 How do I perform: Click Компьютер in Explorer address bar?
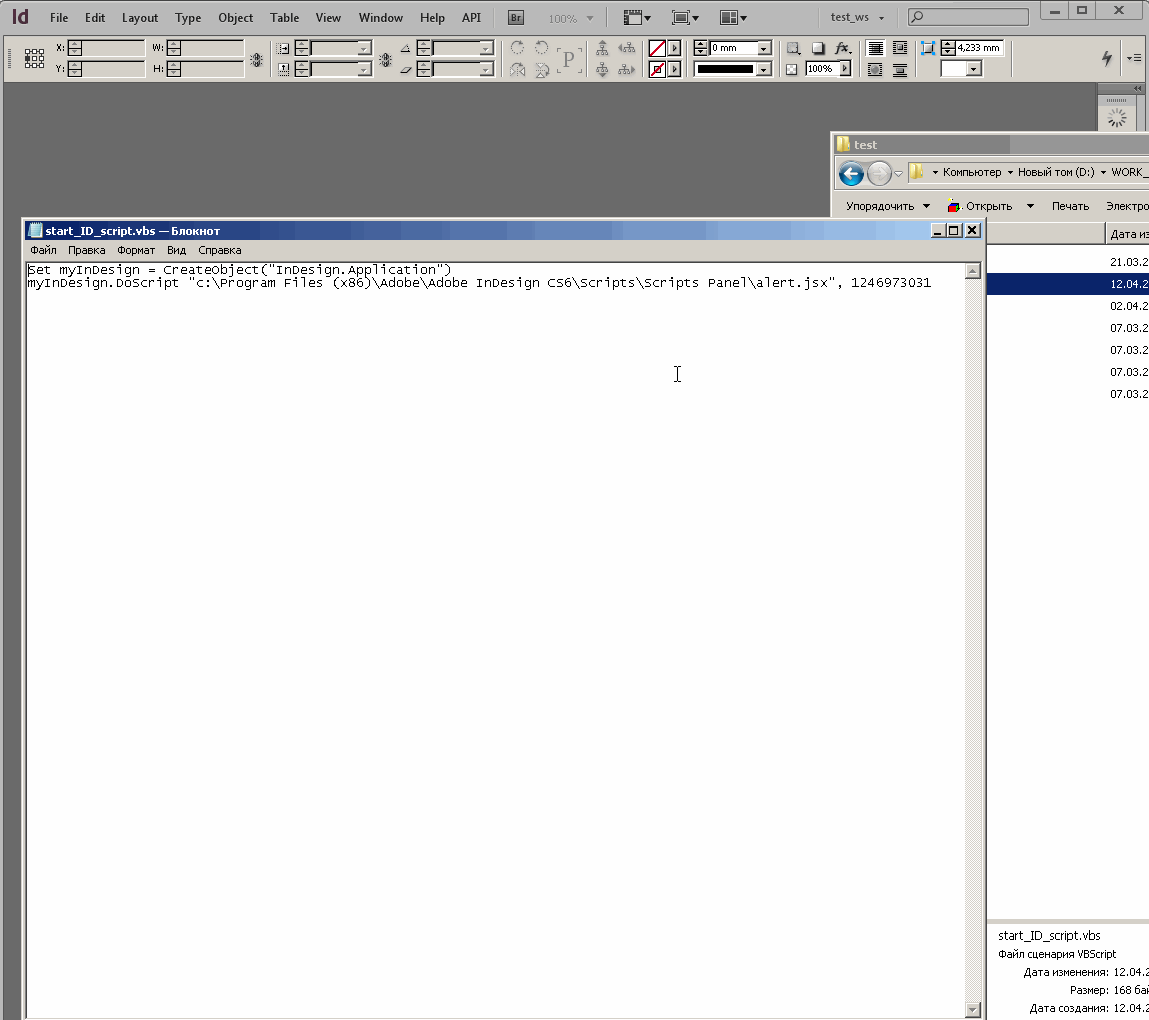pos(972,172)
